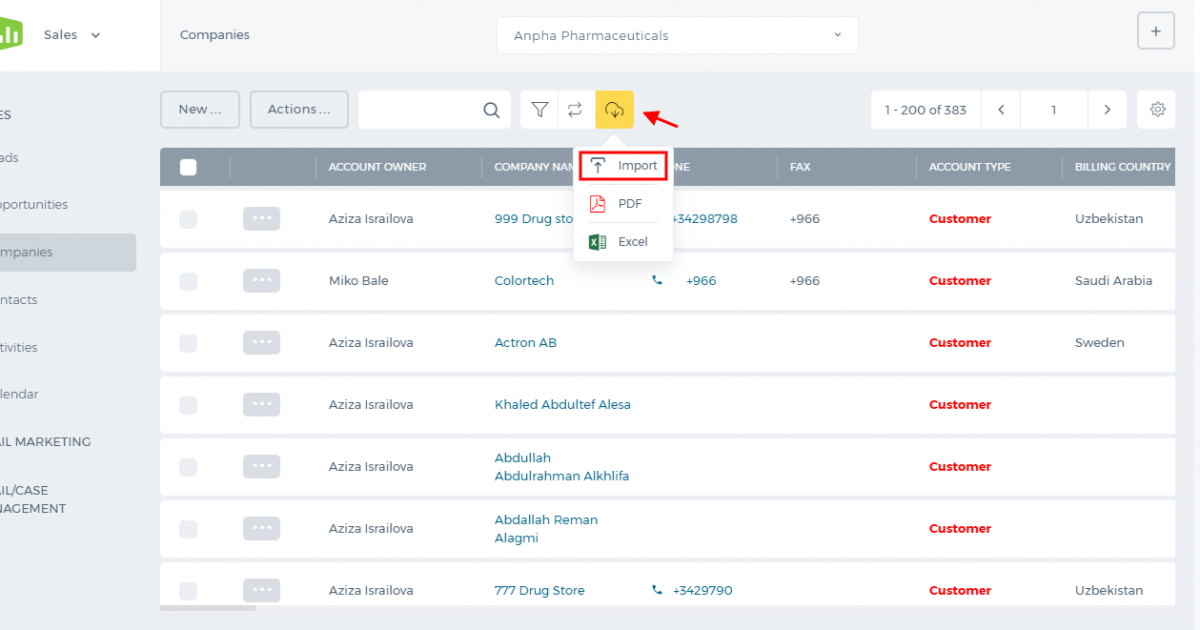Image resolution: width=1200 pixels, height=630 pixels.
Task: Check the Khaled Abdultef Alesa row checkbox
Action: coord(188,405)
